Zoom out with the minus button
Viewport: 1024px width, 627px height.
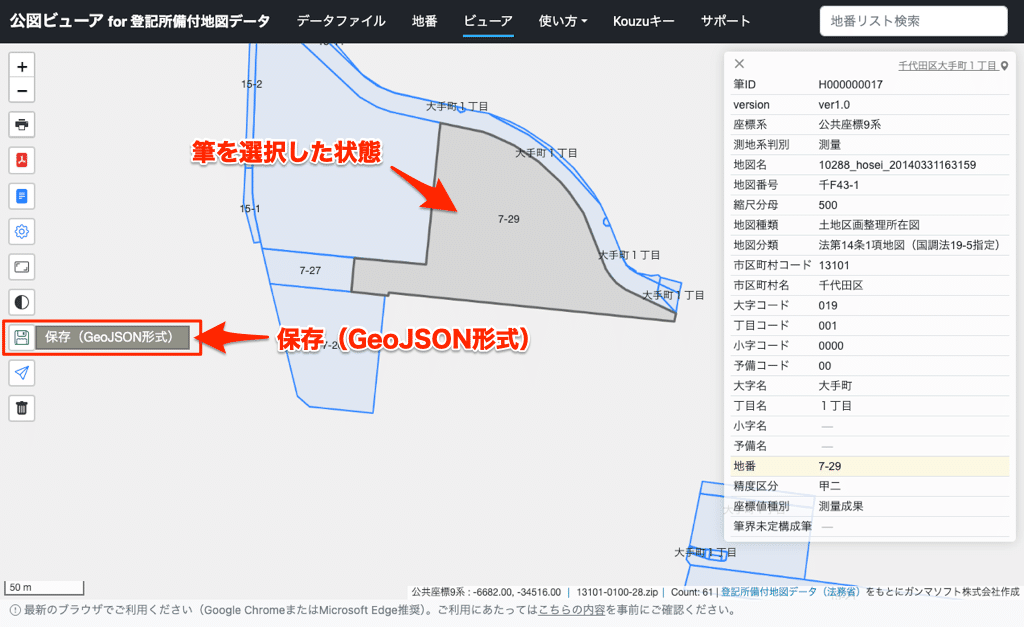pyautogui.click(x=22, y=91)
